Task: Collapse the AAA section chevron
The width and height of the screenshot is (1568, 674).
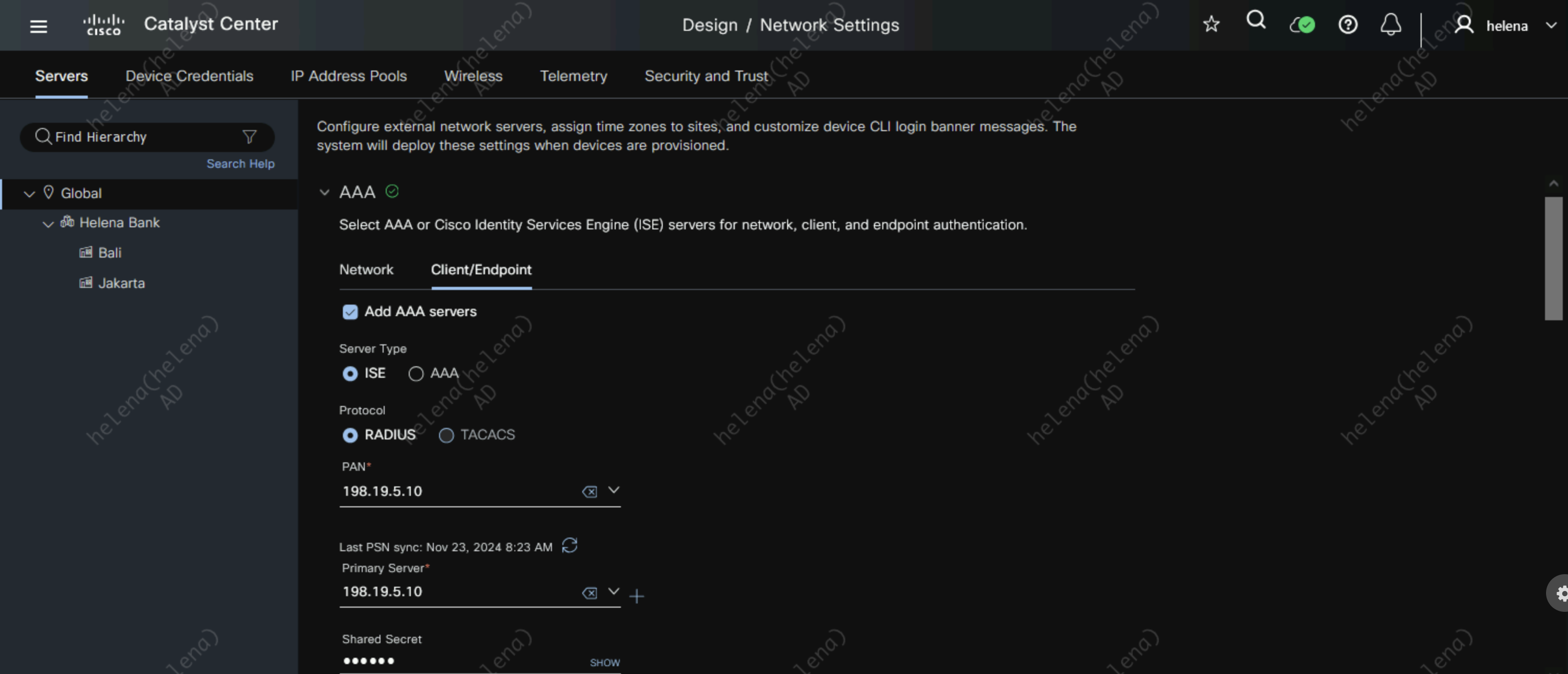Action: tap(325, 192)
